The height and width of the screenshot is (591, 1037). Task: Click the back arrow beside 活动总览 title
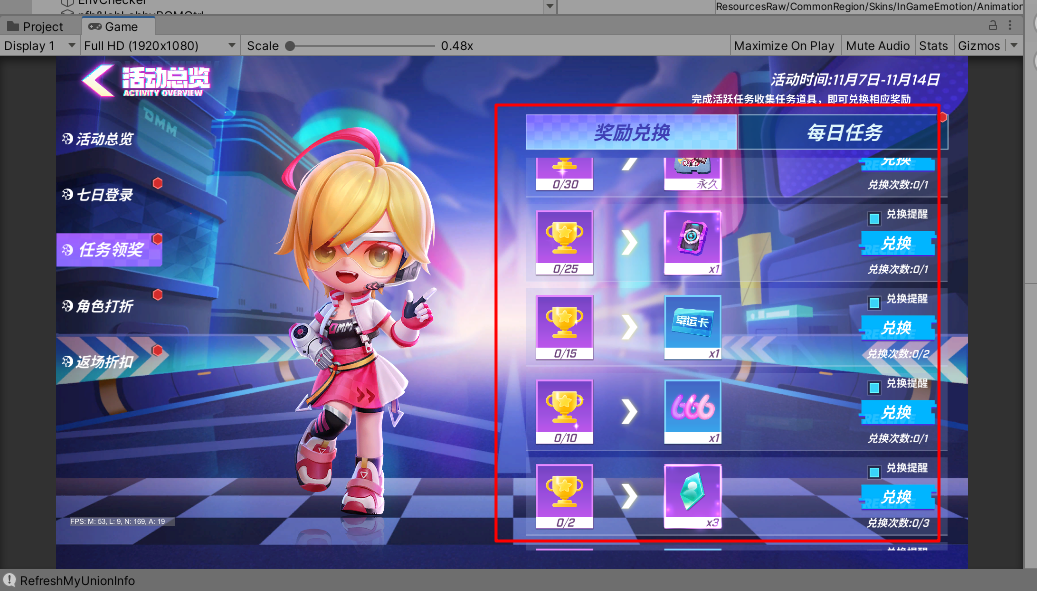point(97,81)
